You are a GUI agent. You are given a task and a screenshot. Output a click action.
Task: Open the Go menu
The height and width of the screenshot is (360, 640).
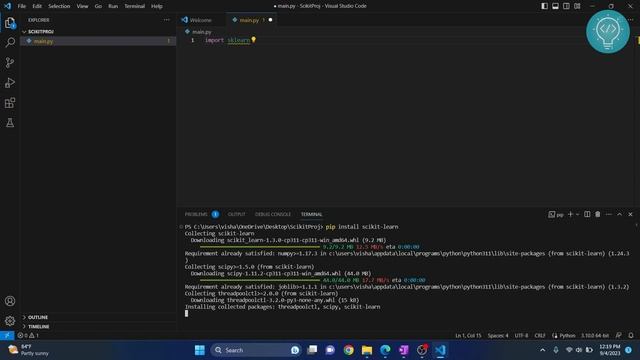pos(98,6)
